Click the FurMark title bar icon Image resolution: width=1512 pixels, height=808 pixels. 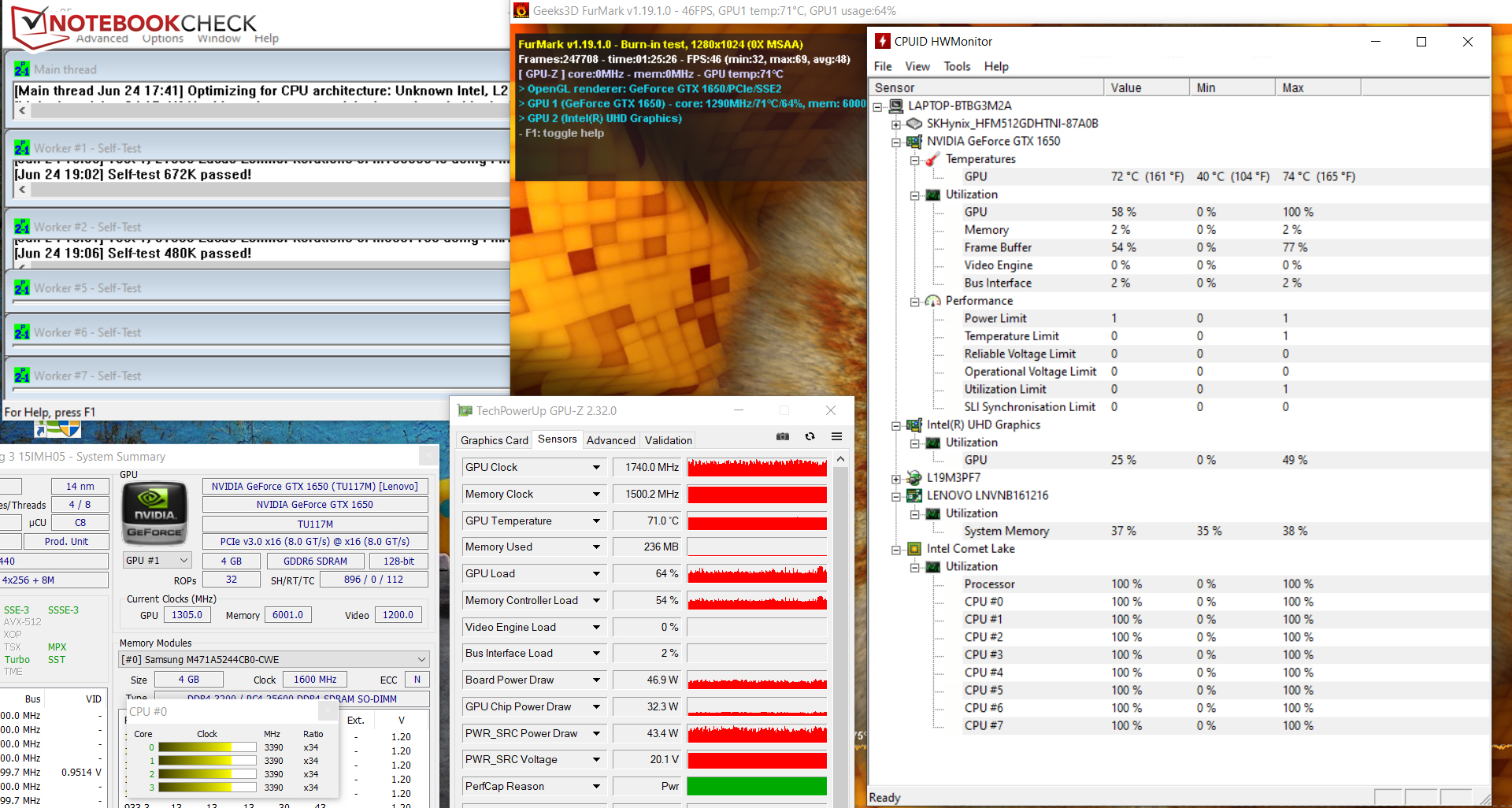coord(521,10)
